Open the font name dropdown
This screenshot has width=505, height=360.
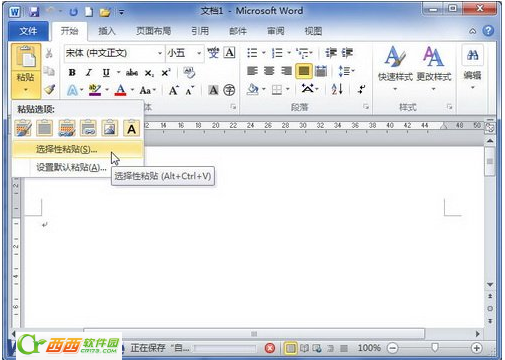click(160, 53)
